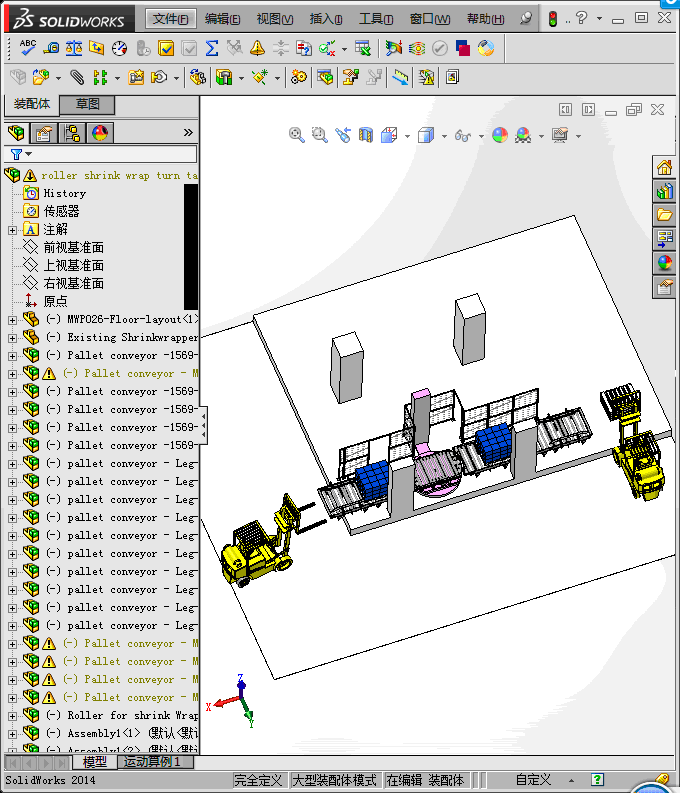The image size is (680, 793).
Task: Select History item in the tree
Action: [65, 193]
